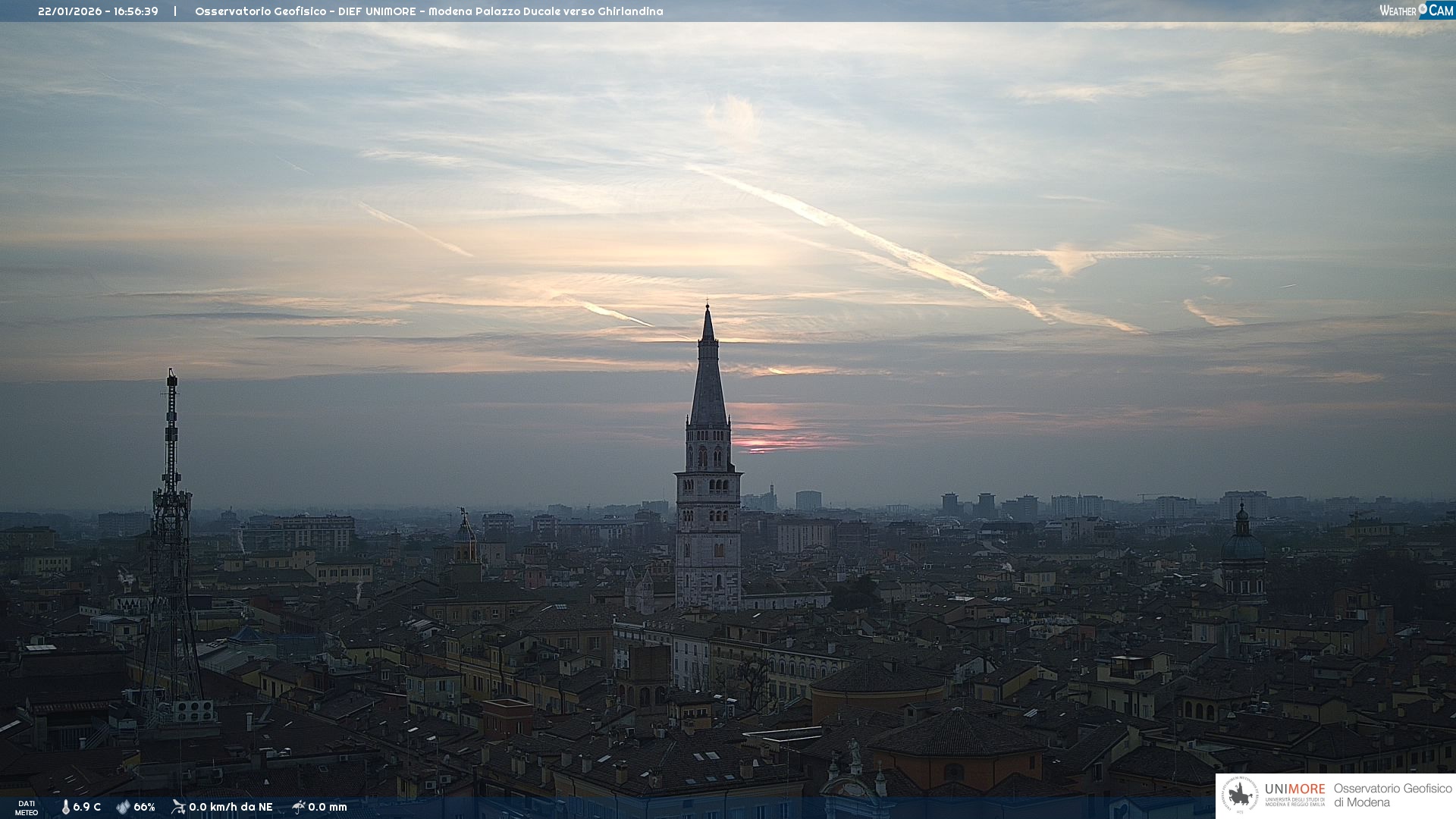Click the 0.0 km/h da NE wind reading
The image size is (1456, 819).
coord(231,807)
